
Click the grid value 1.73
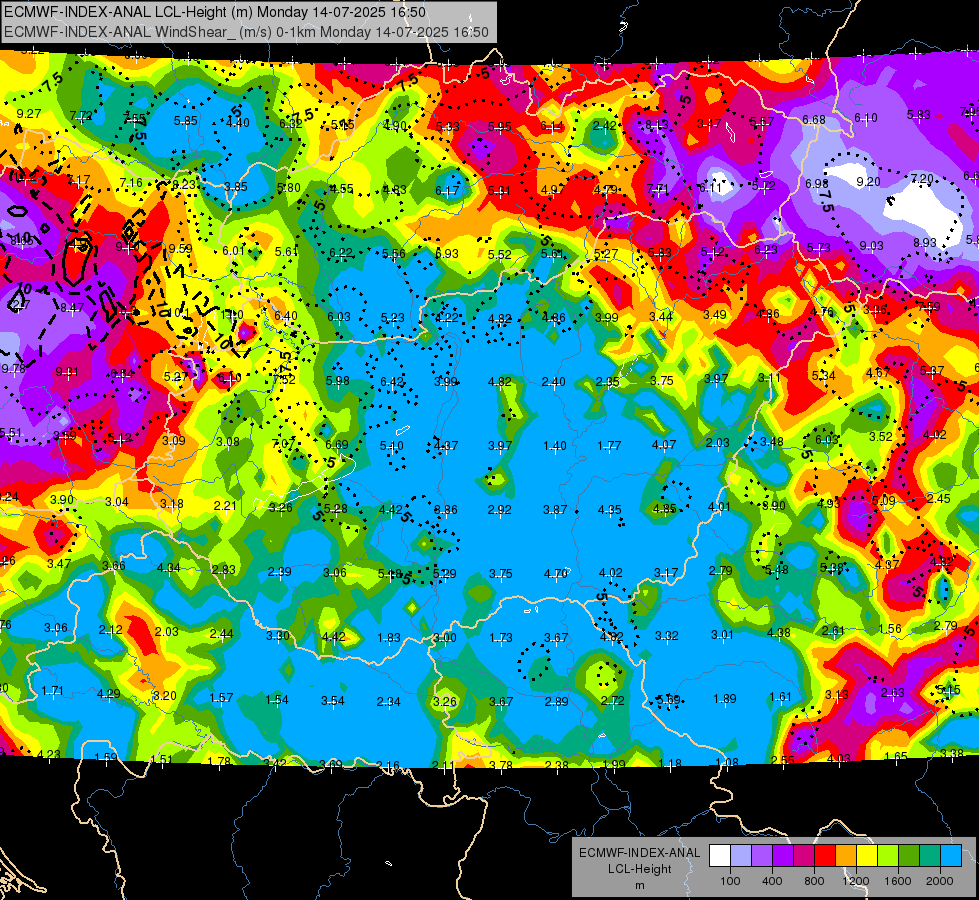click(x=501, y=638)
